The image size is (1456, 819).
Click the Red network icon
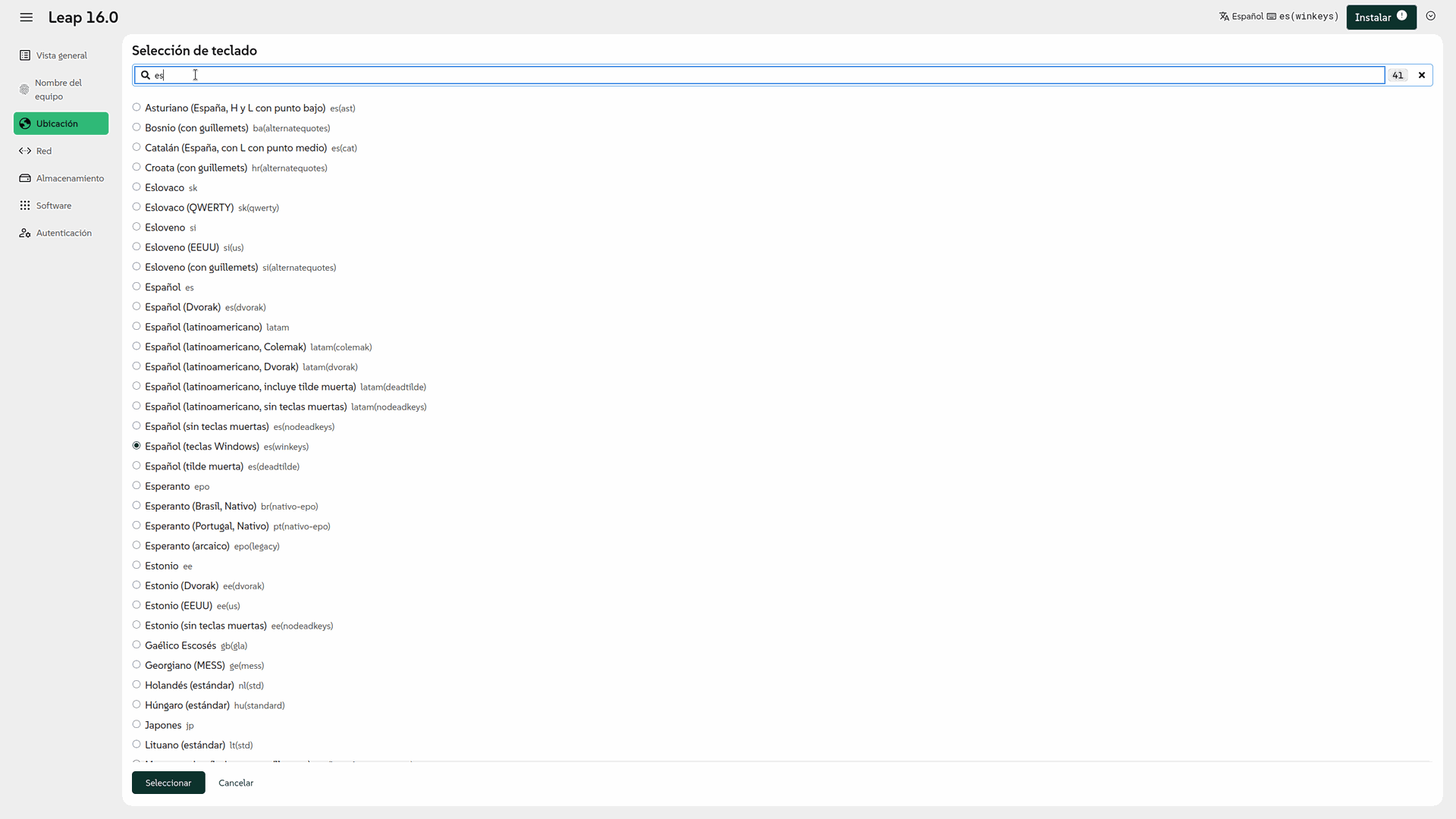point(25,151)
